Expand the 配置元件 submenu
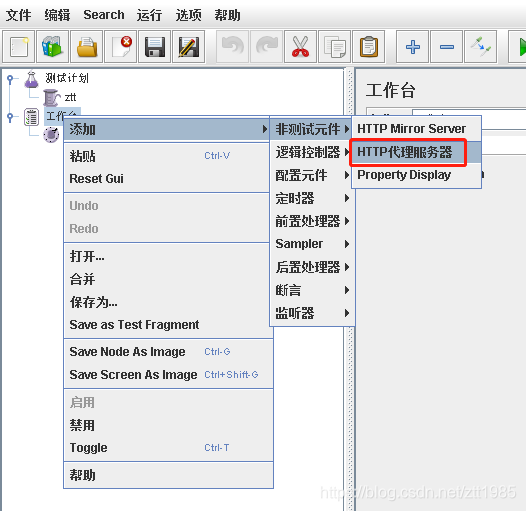Viewport: 526px width, 511px height. [x=311, y=175]
